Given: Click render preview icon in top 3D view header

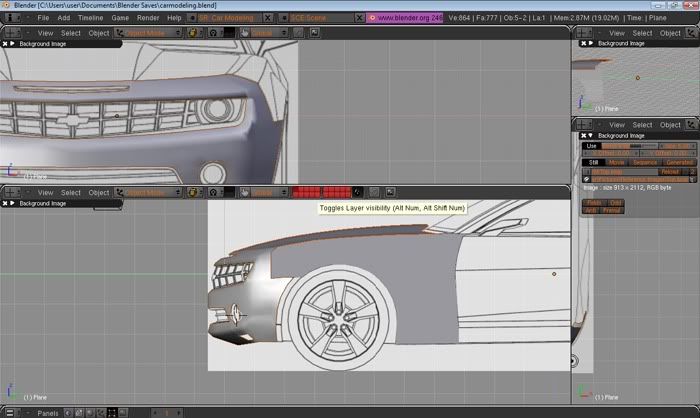Looking at the screenshot, I should pos(315,33).
